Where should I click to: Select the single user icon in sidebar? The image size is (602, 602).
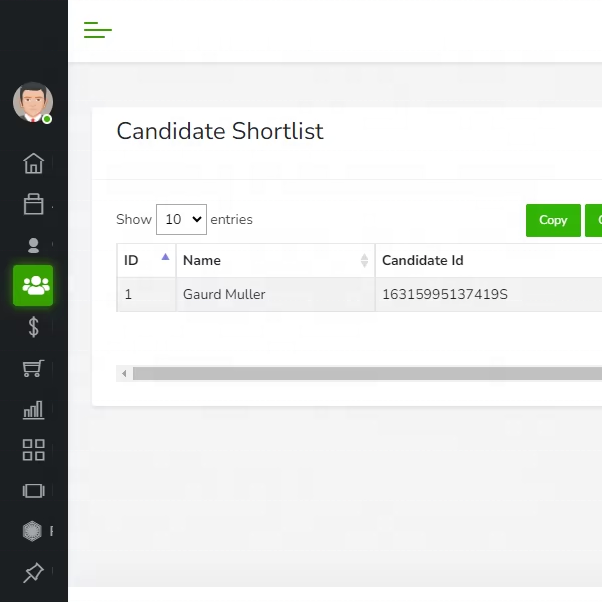click(x=33, y=245)
